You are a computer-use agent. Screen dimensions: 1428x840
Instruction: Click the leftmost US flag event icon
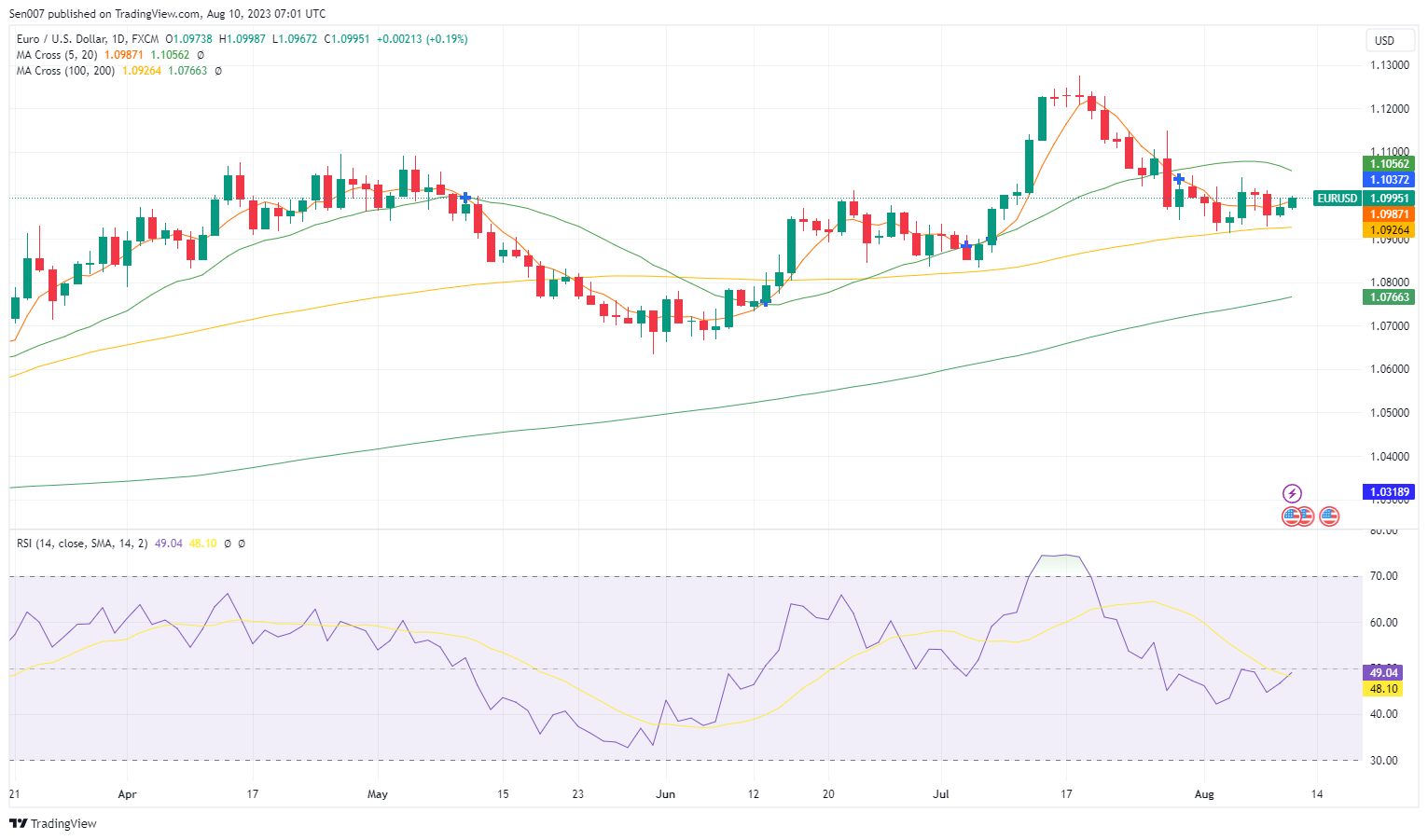point(1291,516)
